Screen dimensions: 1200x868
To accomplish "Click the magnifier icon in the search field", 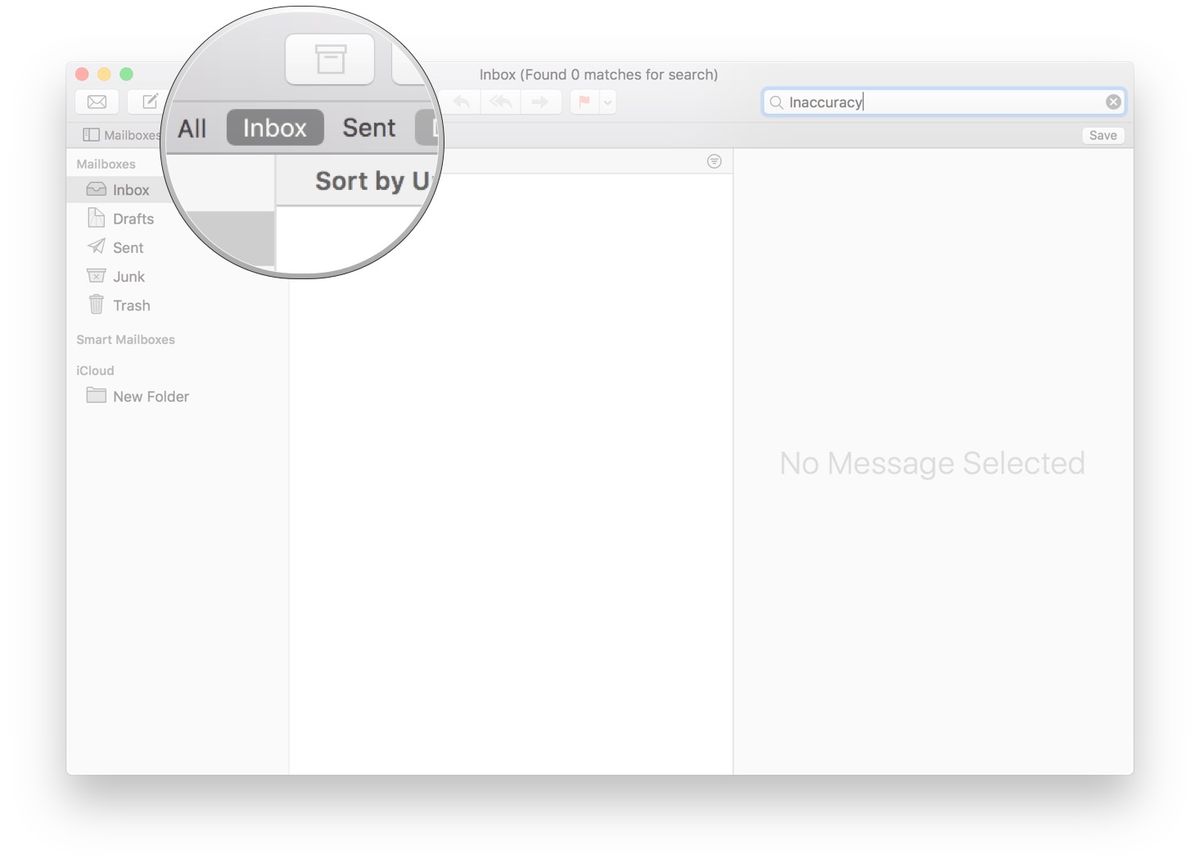I will click(x=775, y=101).
